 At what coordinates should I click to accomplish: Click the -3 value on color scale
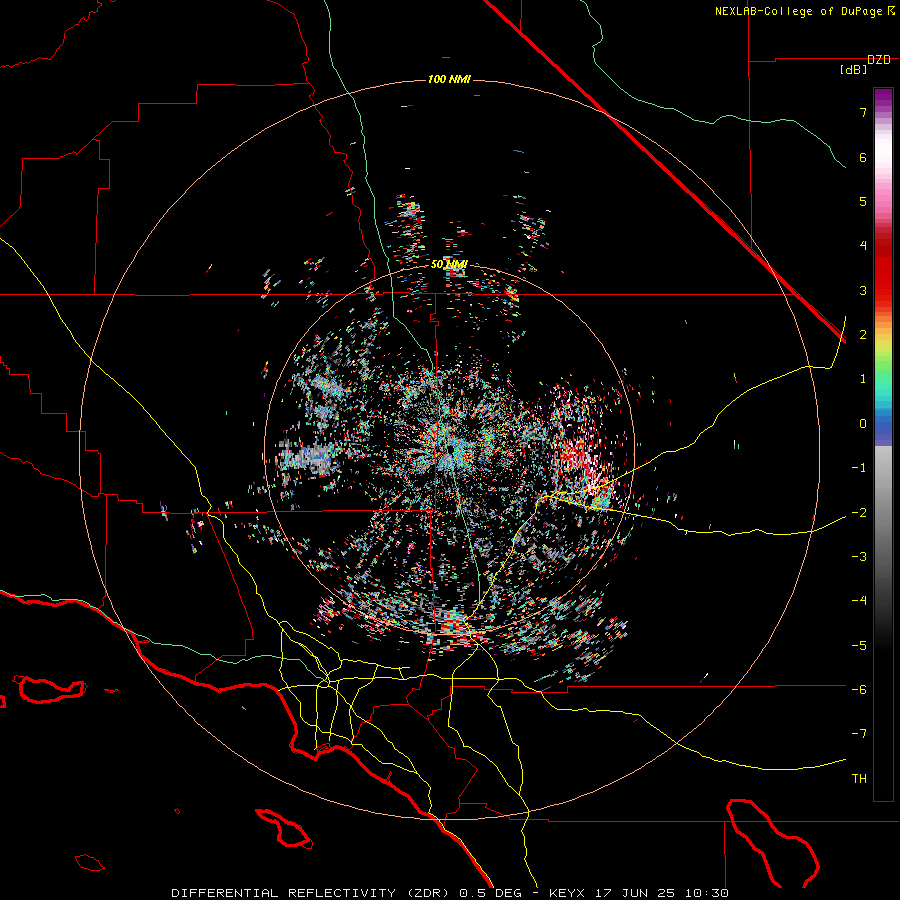click(x=859, y=557)
